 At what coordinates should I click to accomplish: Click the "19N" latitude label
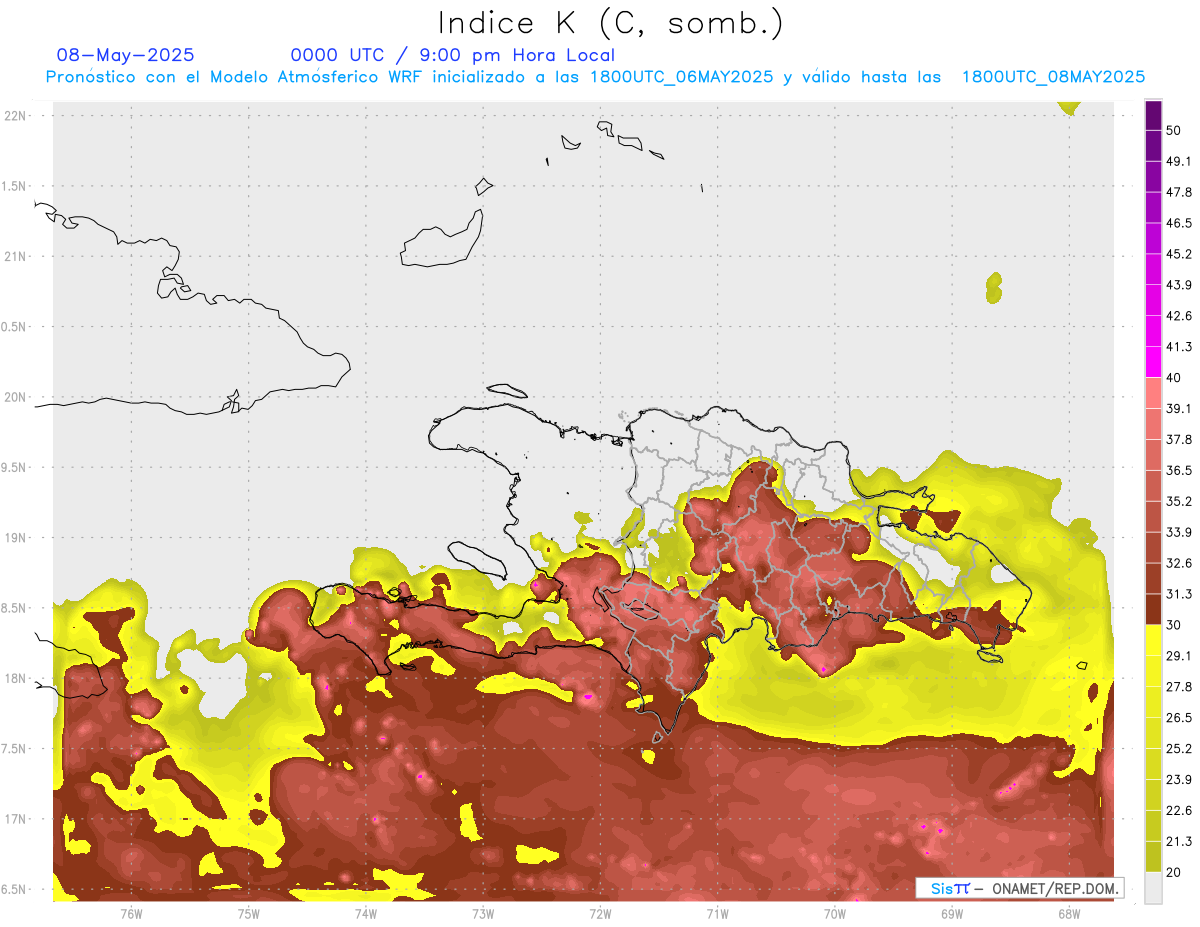pyautogui.click(x=15, y=538)
